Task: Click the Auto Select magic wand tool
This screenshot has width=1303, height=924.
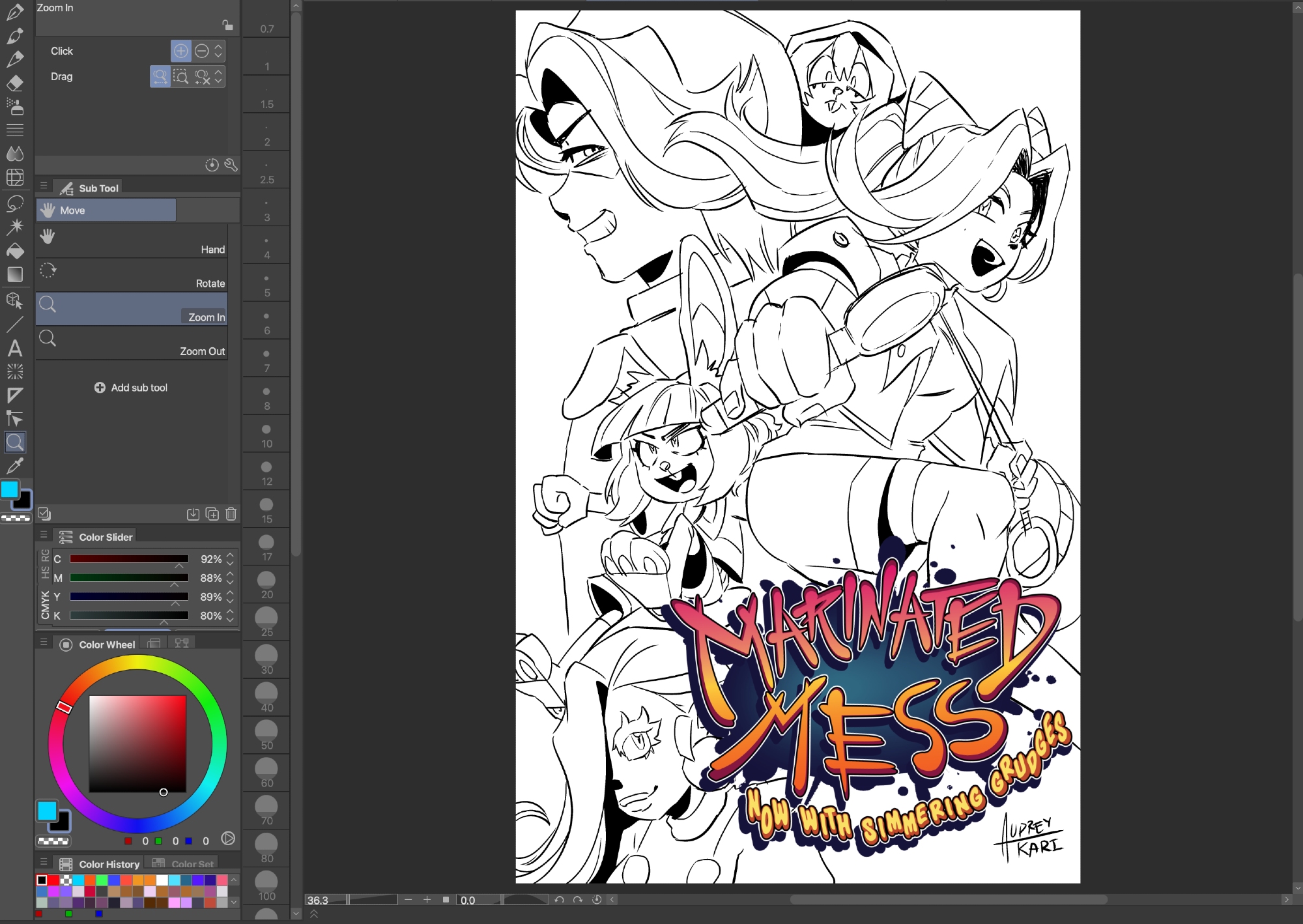Action: (x=15, y=227)
